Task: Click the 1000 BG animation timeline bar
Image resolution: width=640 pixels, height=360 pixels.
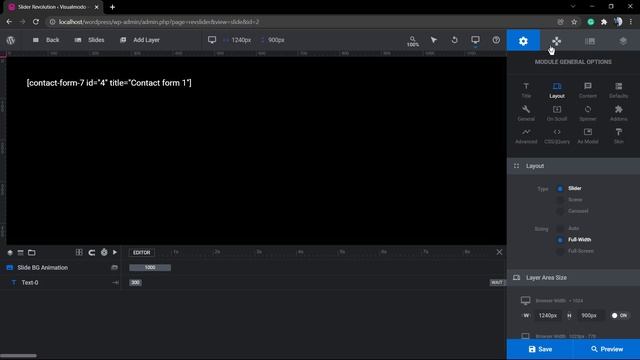Action: pos(150,268)
